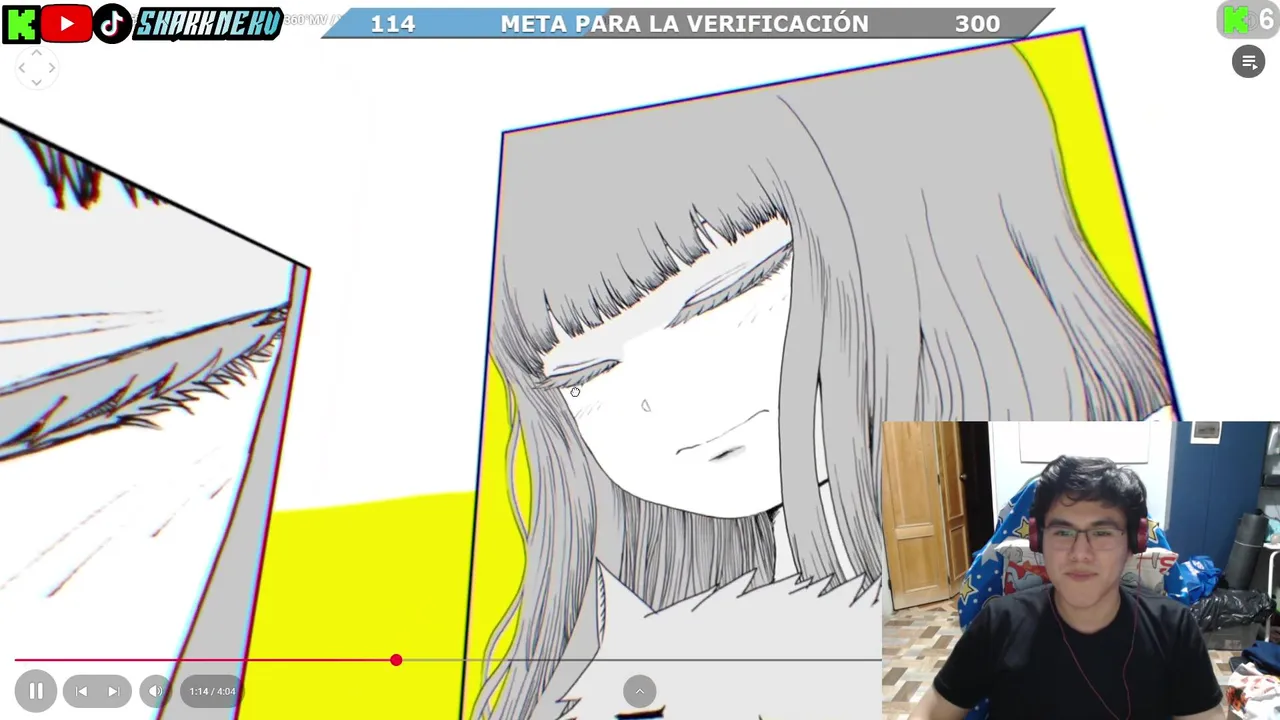Click the red YouTube logo icon
Image resolution: width=1280 pixels, height=720 pixels.
click(x=67, y=23)
